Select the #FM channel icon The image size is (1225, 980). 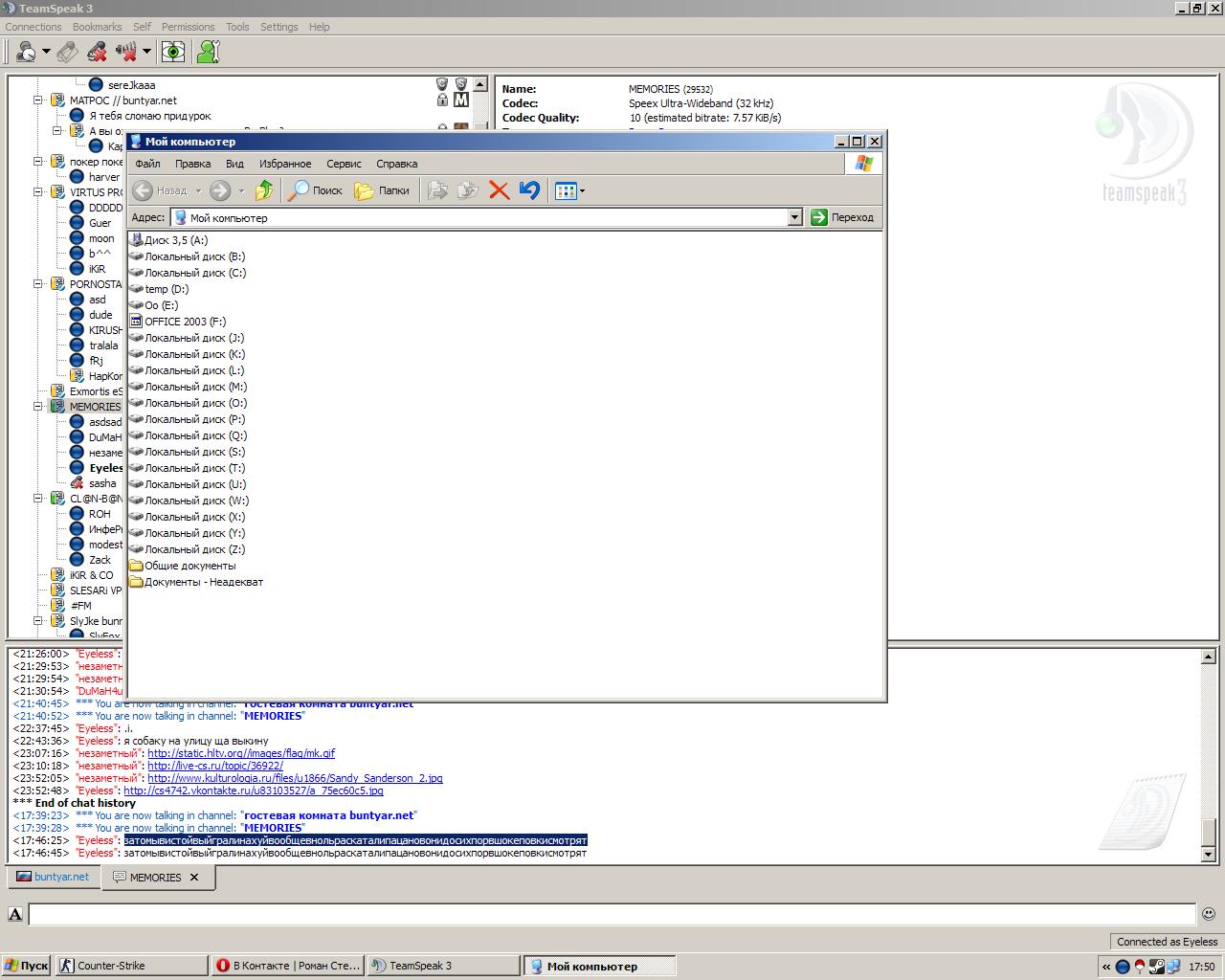57,606
